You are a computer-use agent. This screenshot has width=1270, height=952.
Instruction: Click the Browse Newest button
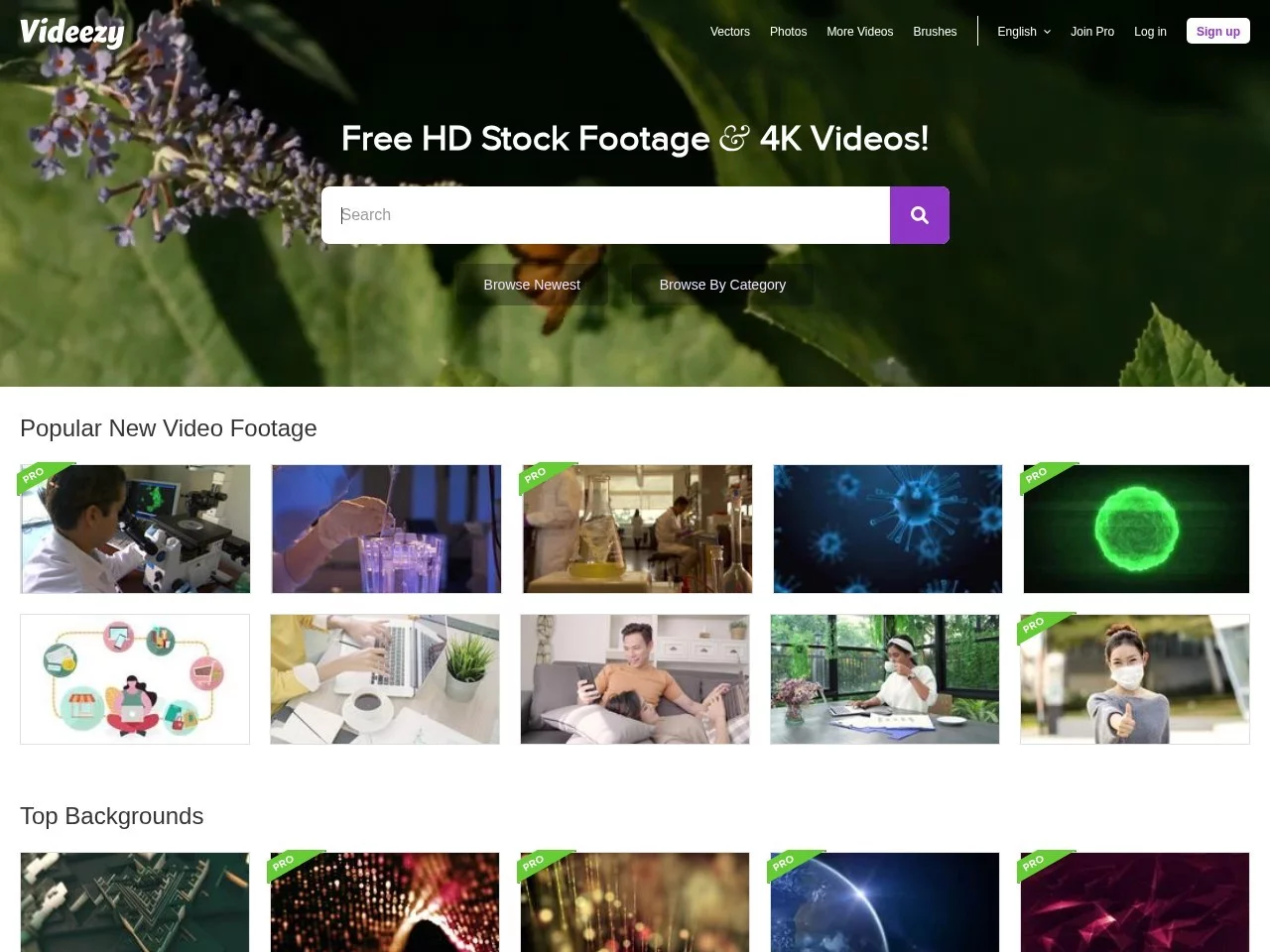532,285
